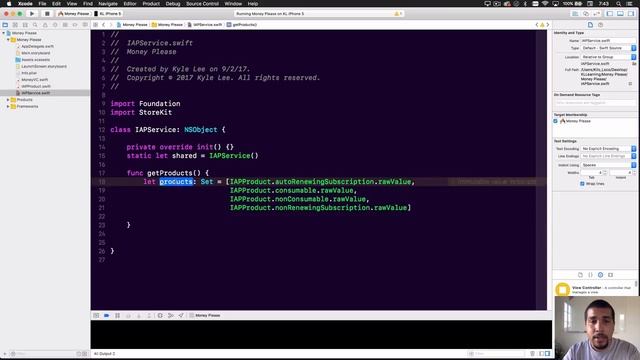Show the Standard editor
Screen dimensions: 640x360
point(575,13)
